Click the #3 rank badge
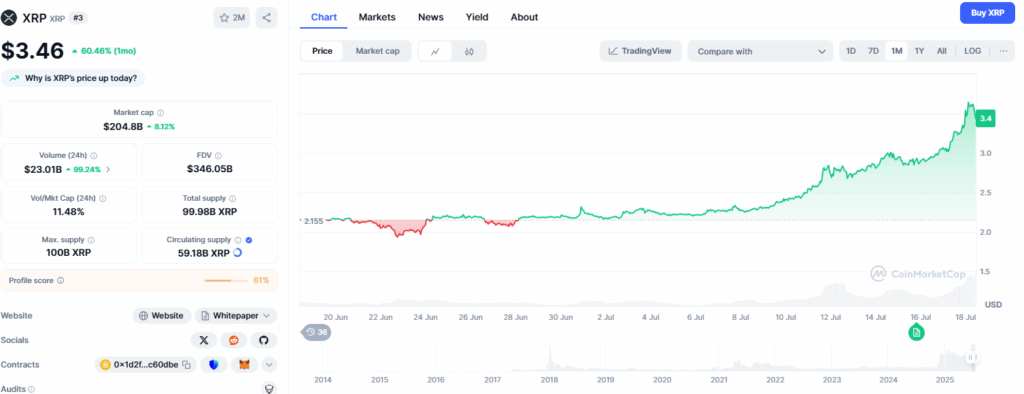This screenshot has height=394, width=1024. pyautogui.click(x=78, y=18)
